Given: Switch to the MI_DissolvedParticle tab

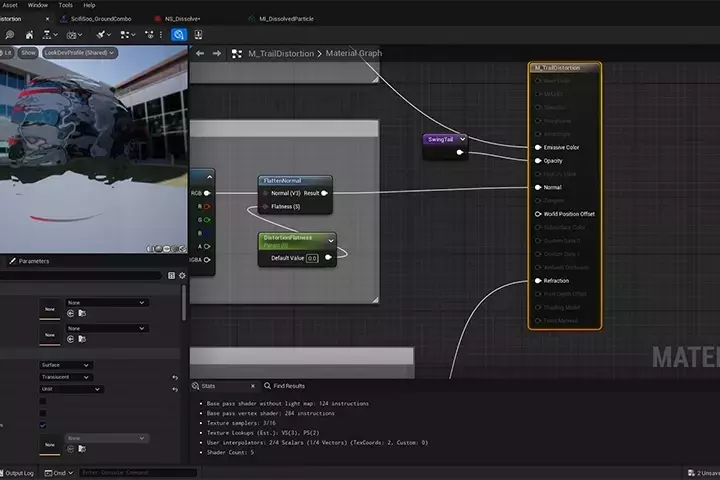Looking at the screenshot, I should click(286, 19).
